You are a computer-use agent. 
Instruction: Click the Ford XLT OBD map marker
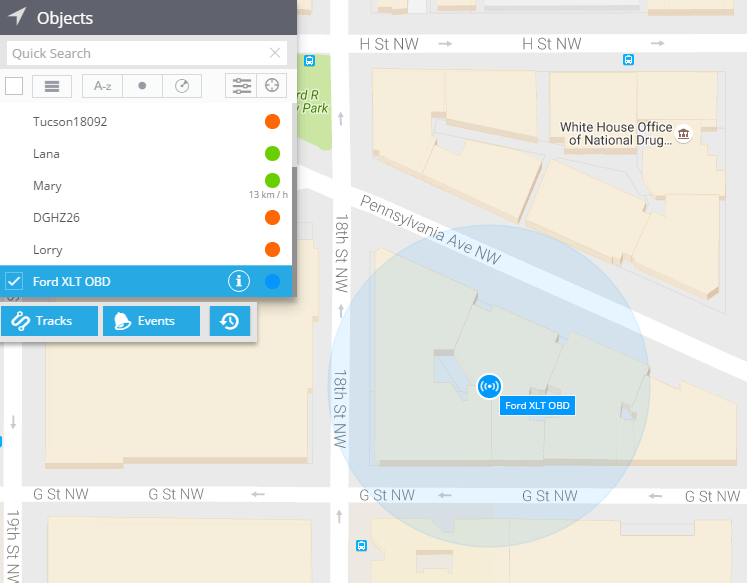(489, 386)
